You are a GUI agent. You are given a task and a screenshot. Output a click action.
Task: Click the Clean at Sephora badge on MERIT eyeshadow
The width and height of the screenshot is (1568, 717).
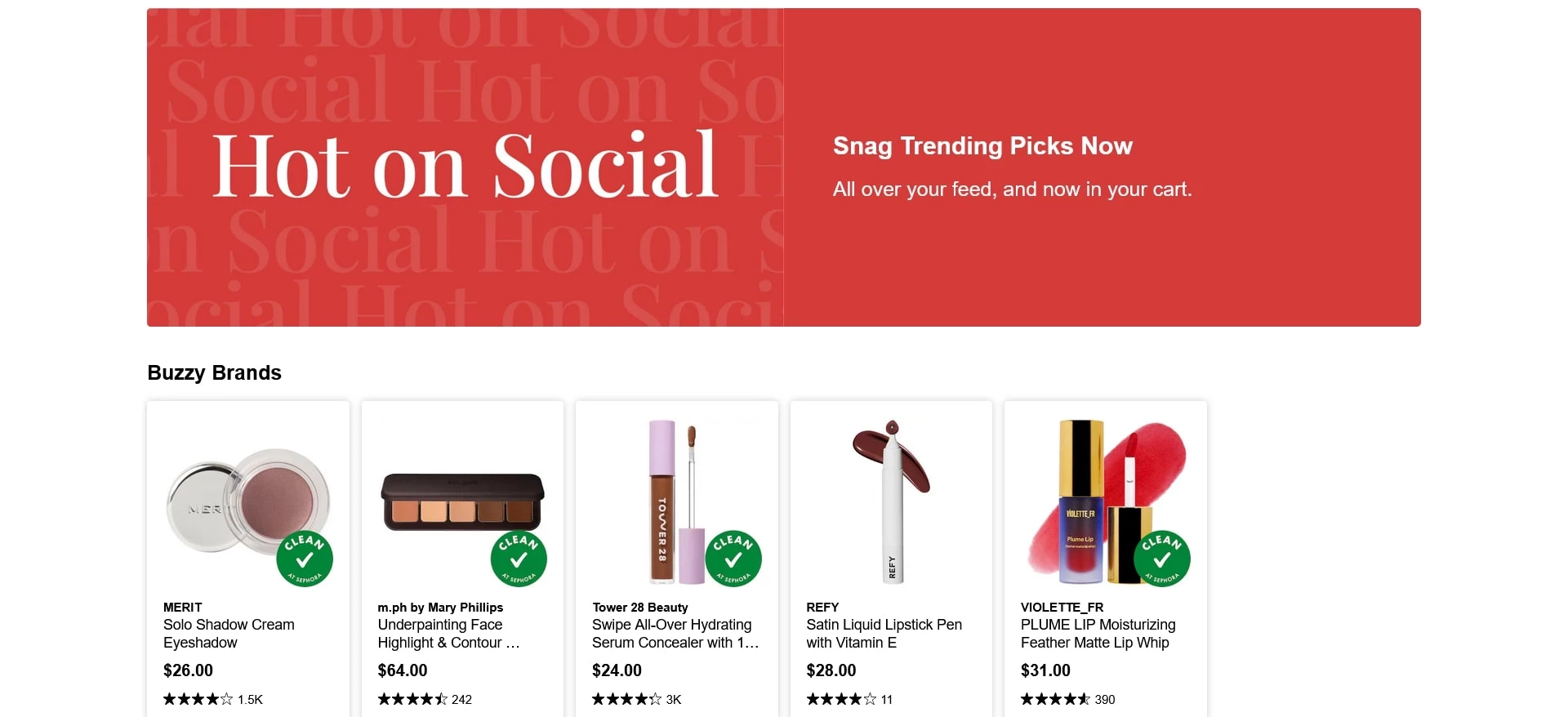click(304, 558)
